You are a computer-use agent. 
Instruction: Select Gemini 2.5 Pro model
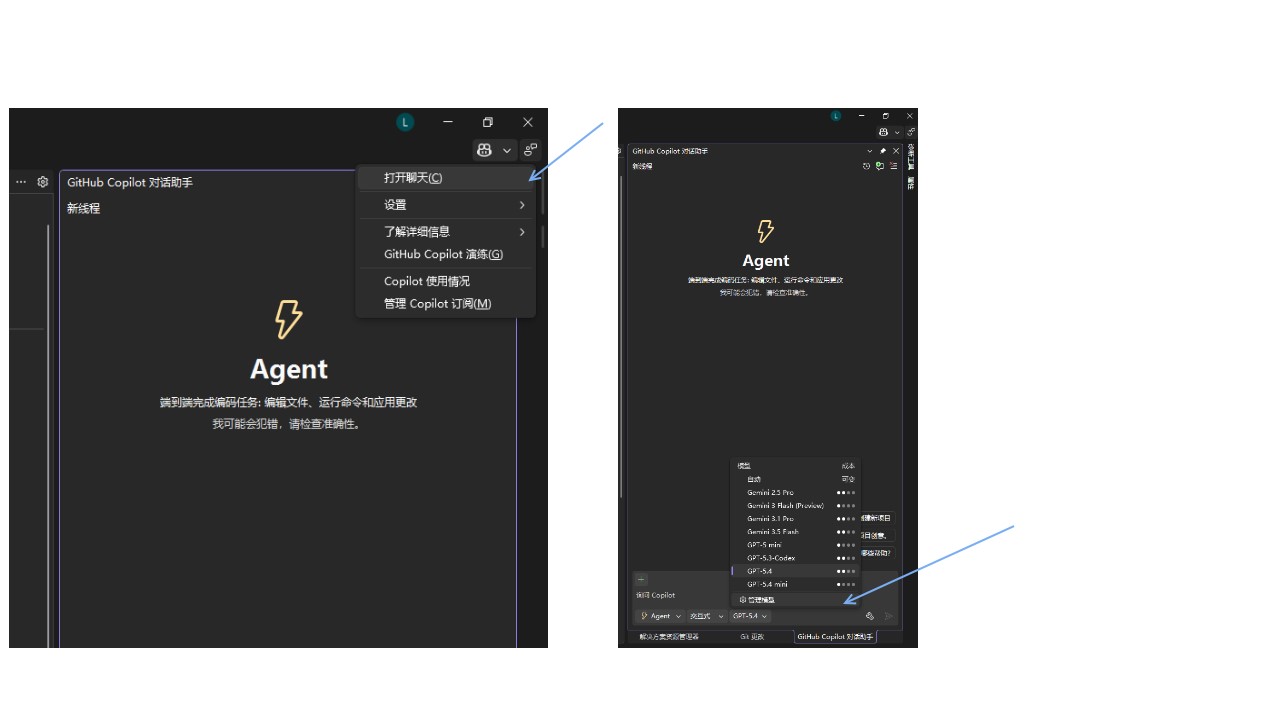(x=796, y=492)
